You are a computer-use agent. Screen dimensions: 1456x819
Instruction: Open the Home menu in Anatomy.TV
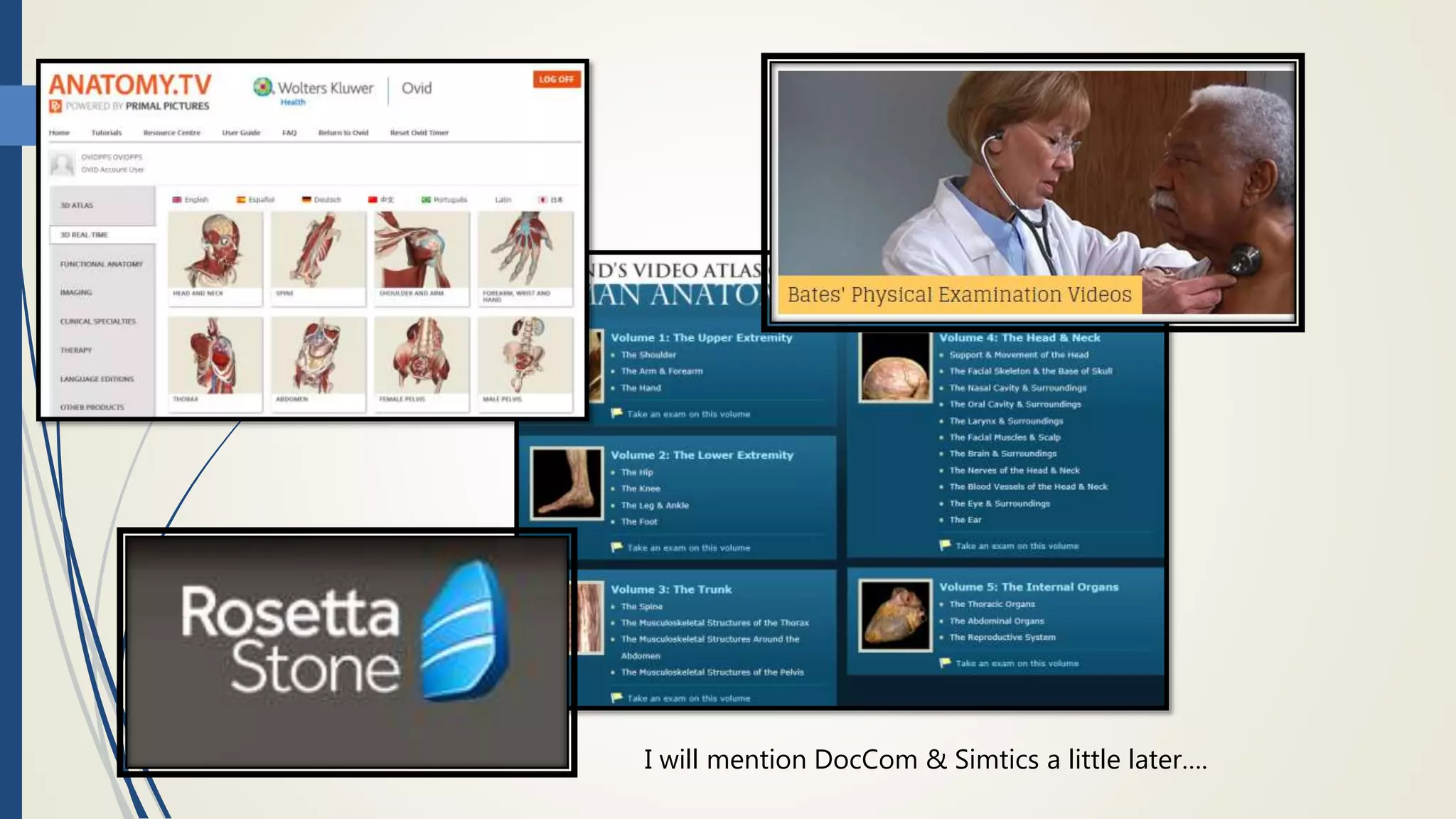(60, 133)
